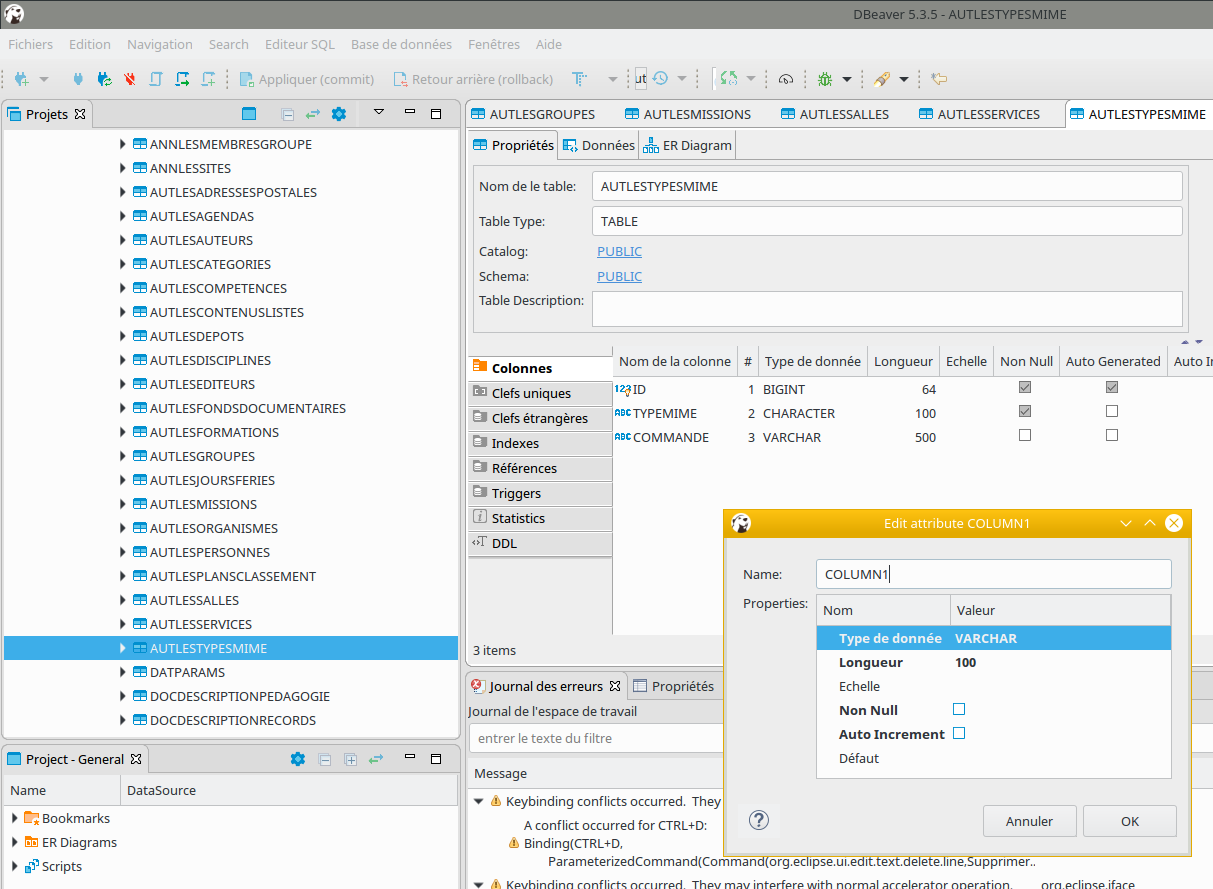Viewport: 1213px width, 889px height.
Task: Check the Non Null checkbox for COLUMN1
Action: point(959,709)
